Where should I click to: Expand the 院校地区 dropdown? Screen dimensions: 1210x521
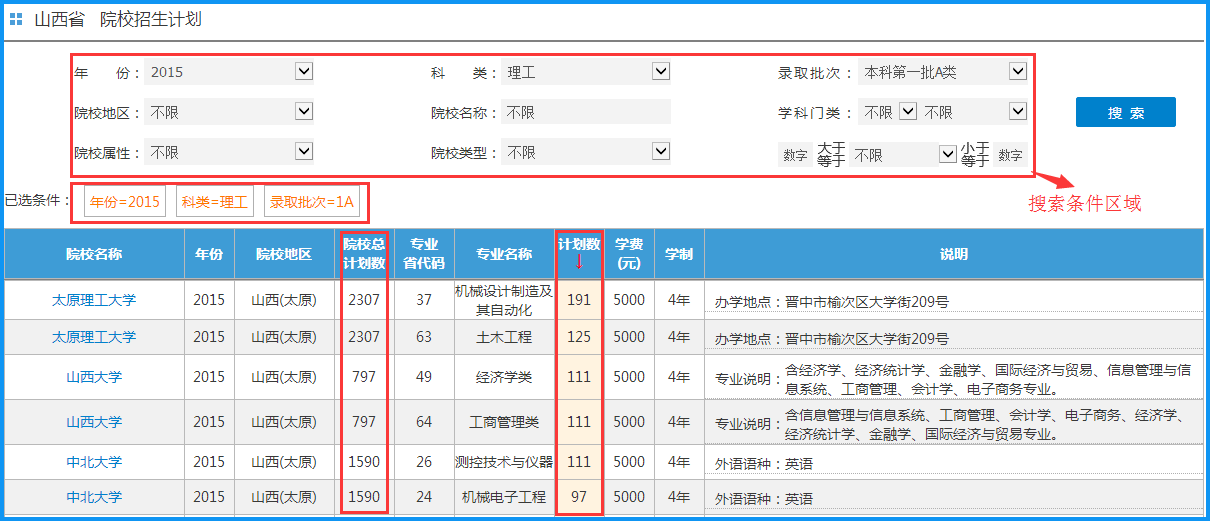[x=304, y=112]
